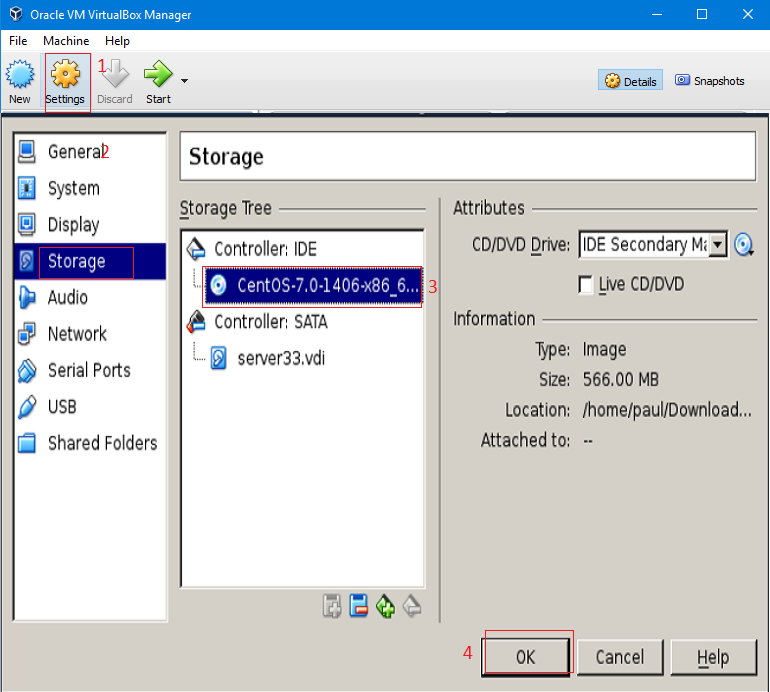
Task: Open the Machine menu
Action: click(66, 41)
